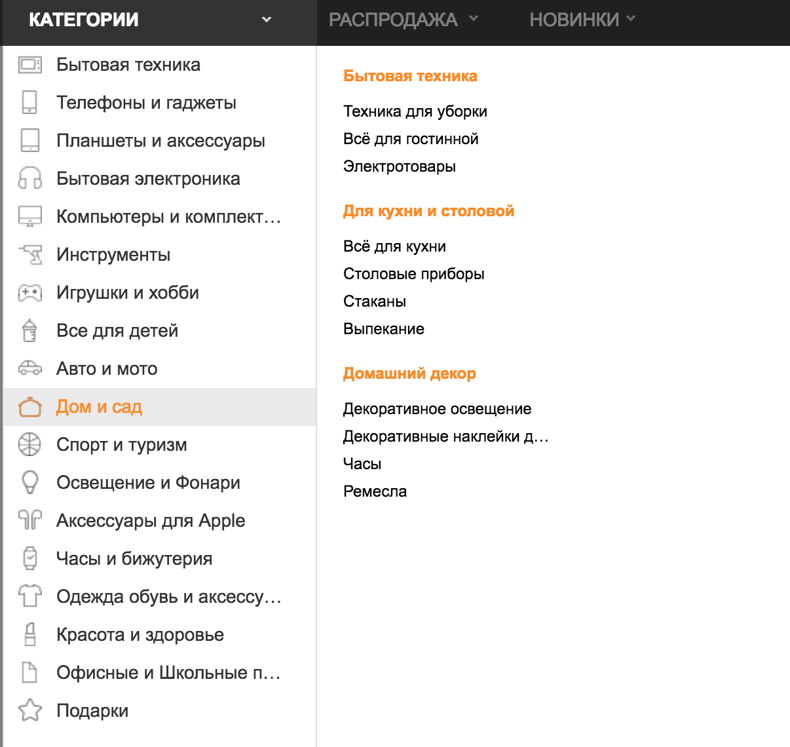Select Красота и здоровье category
The height and width of the screenshot is (747, 790).
point(160,635)
